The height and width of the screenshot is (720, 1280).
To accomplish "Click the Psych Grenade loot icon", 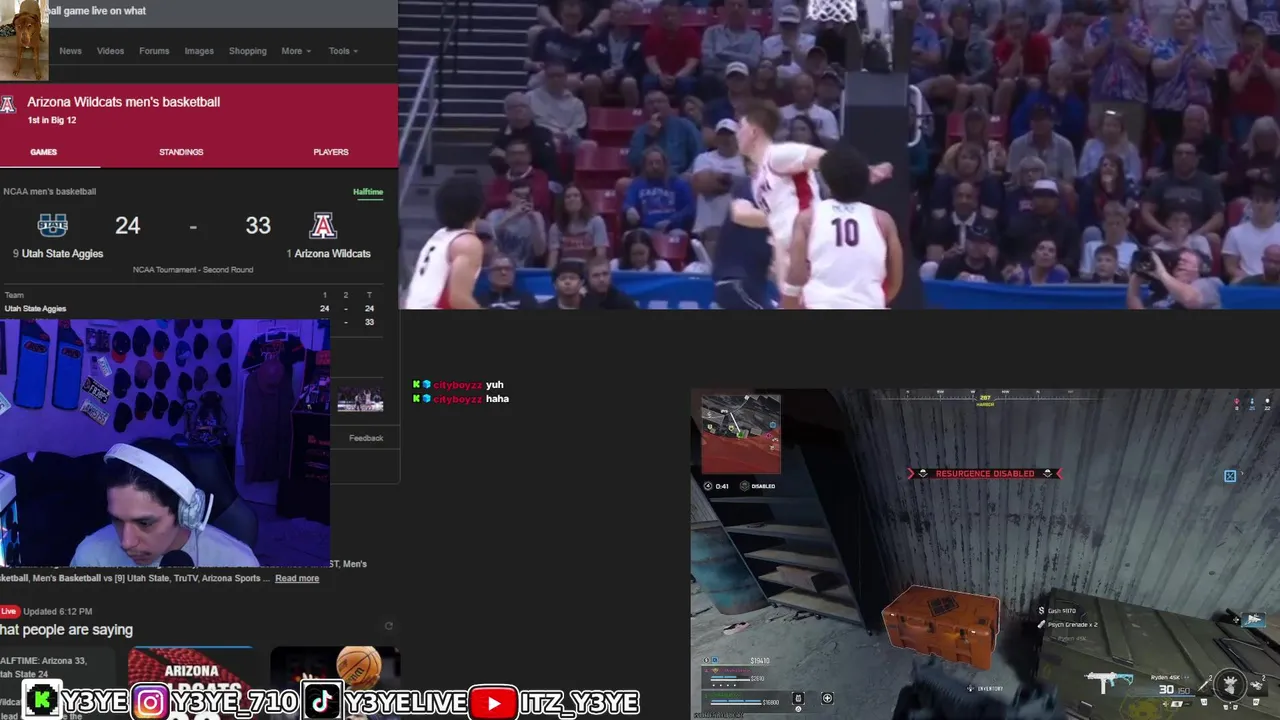I will pyautogui.click(x=1041, y=624).
